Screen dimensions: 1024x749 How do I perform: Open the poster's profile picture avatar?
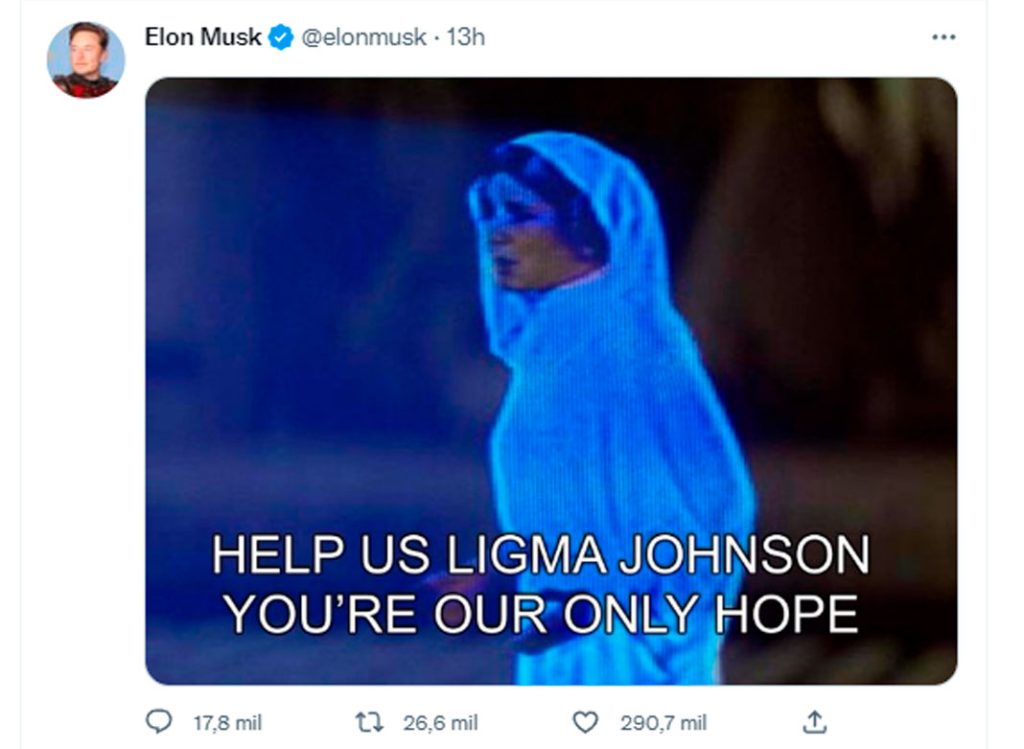pyautogui.click(x=86, y=59)
